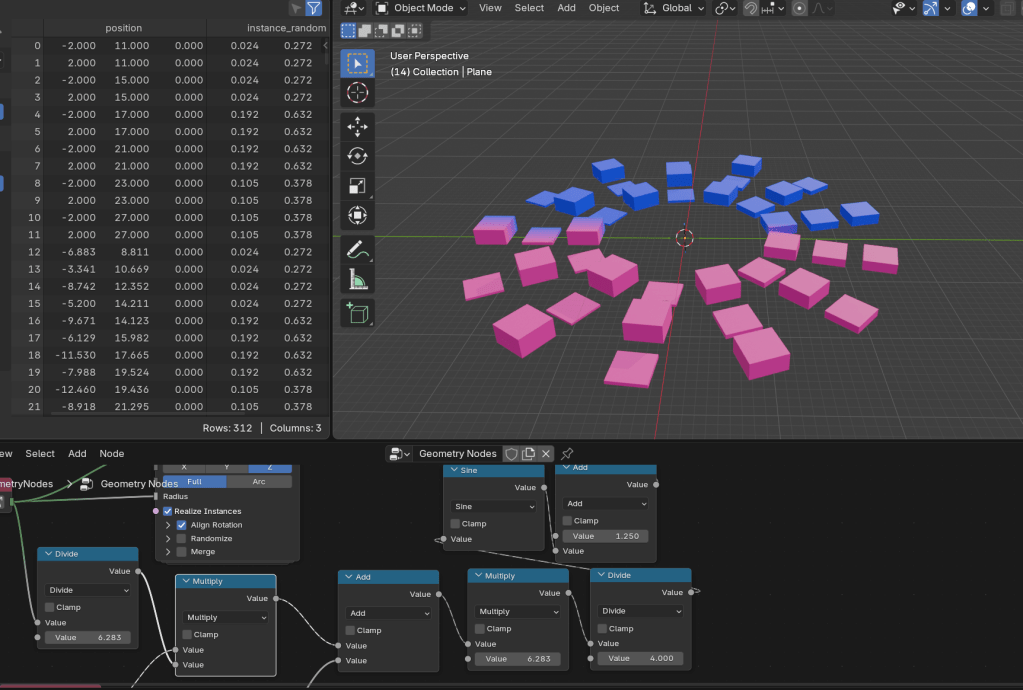
Task: Enable Clamp on the Sine node
Action: pos(456,523)
